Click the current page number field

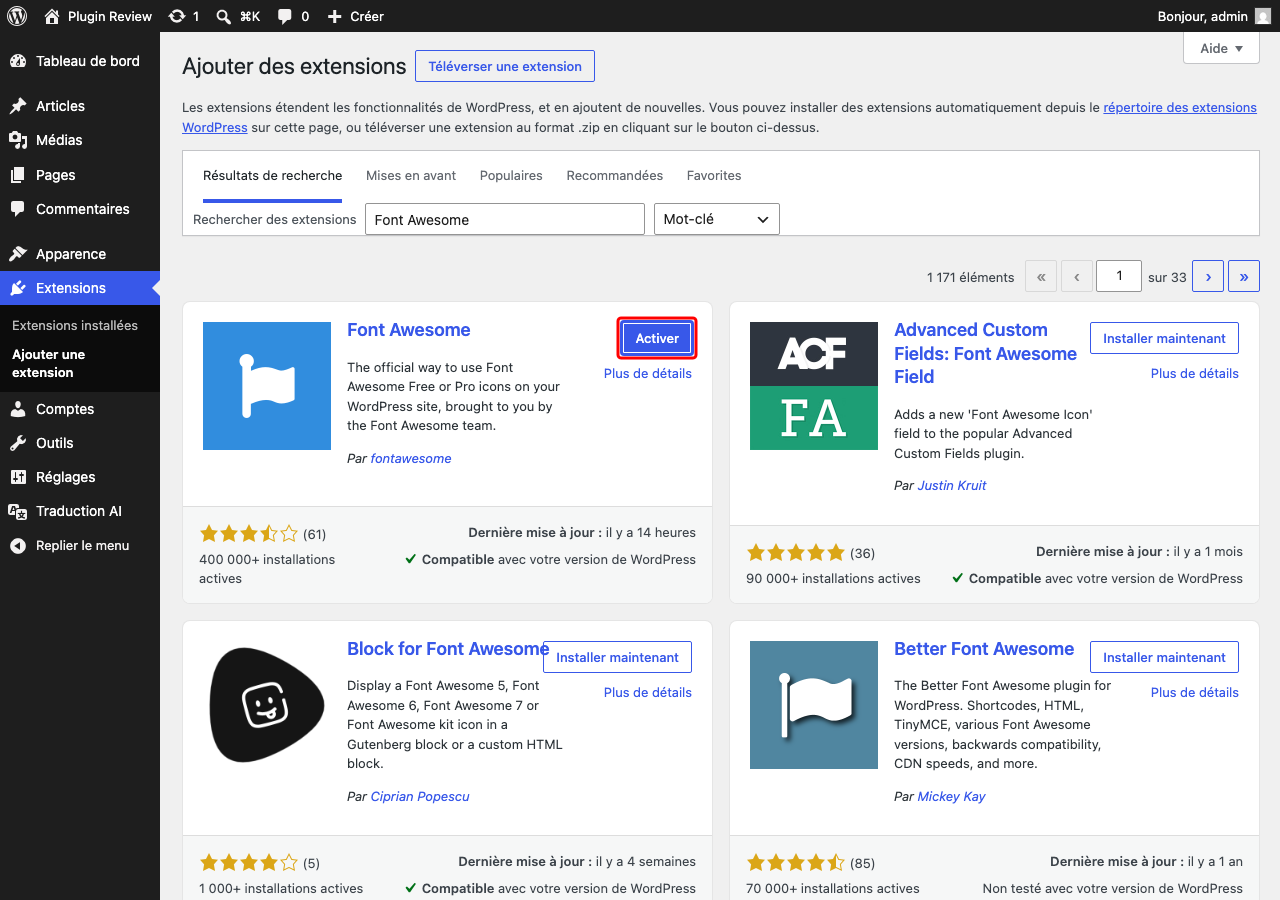point(1119,277)
